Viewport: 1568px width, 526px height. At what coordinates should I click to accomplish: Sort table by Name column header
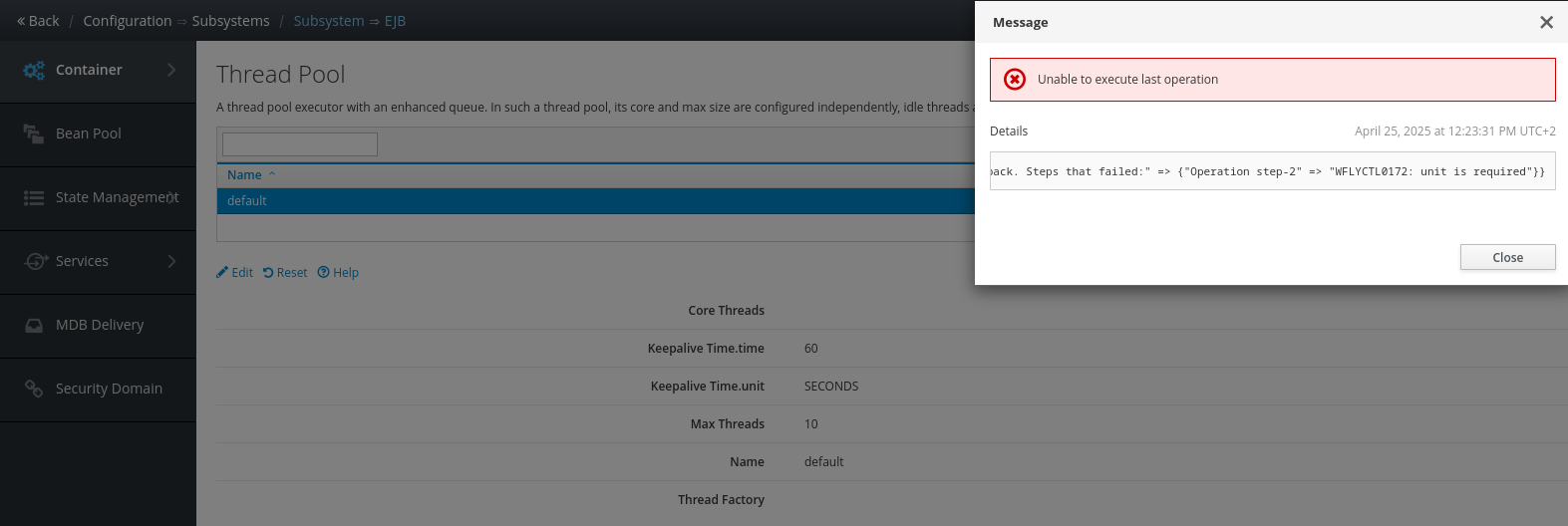click(244, 175)
